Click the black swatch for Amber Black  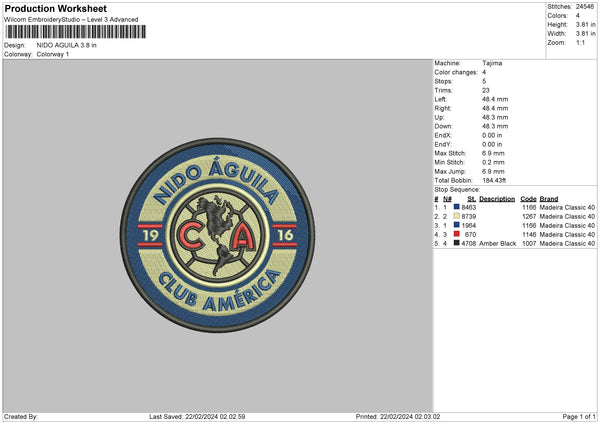457,243
